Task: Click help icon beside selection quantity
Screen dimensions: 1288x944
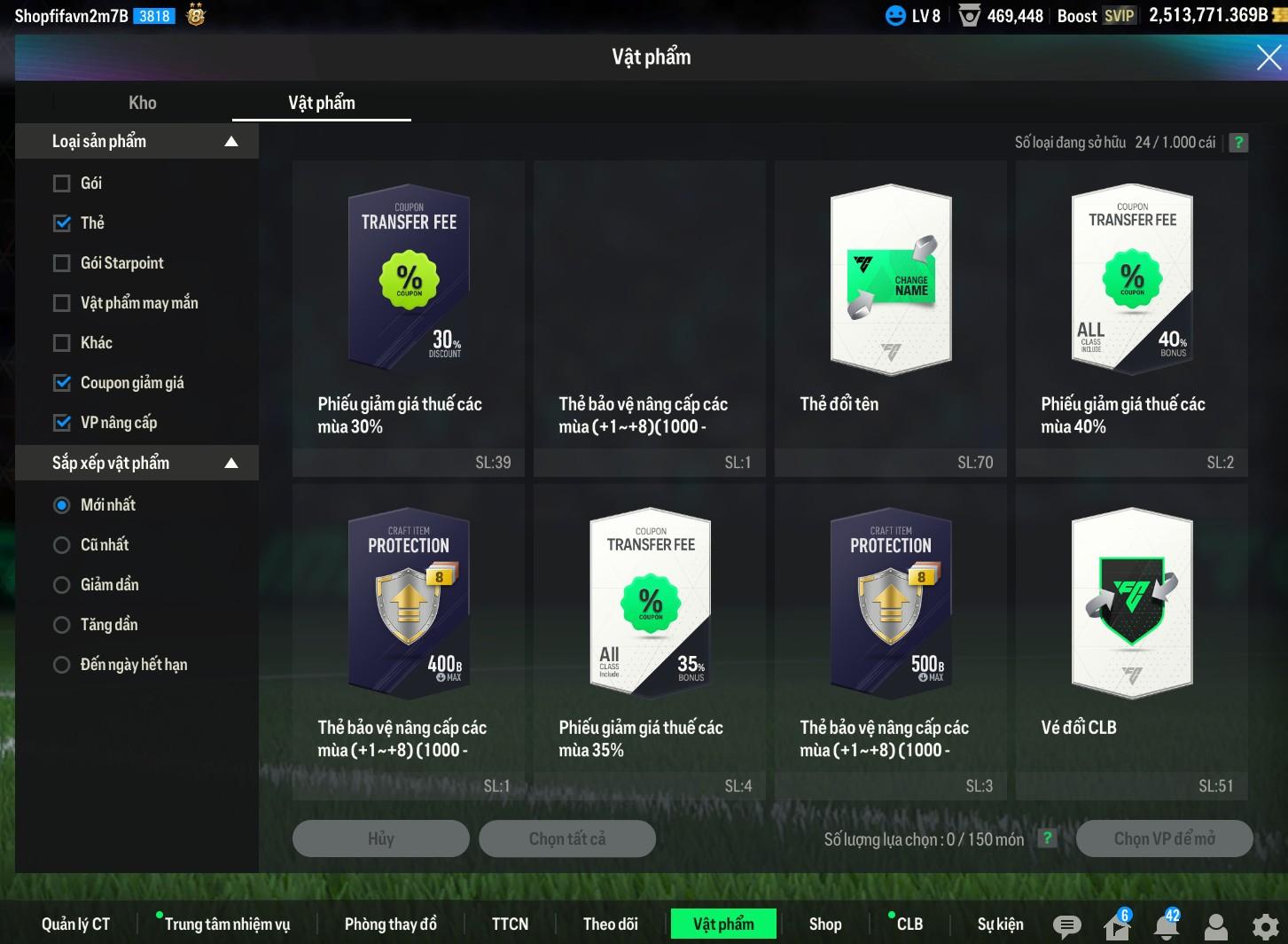Action: pos(1047,839)
